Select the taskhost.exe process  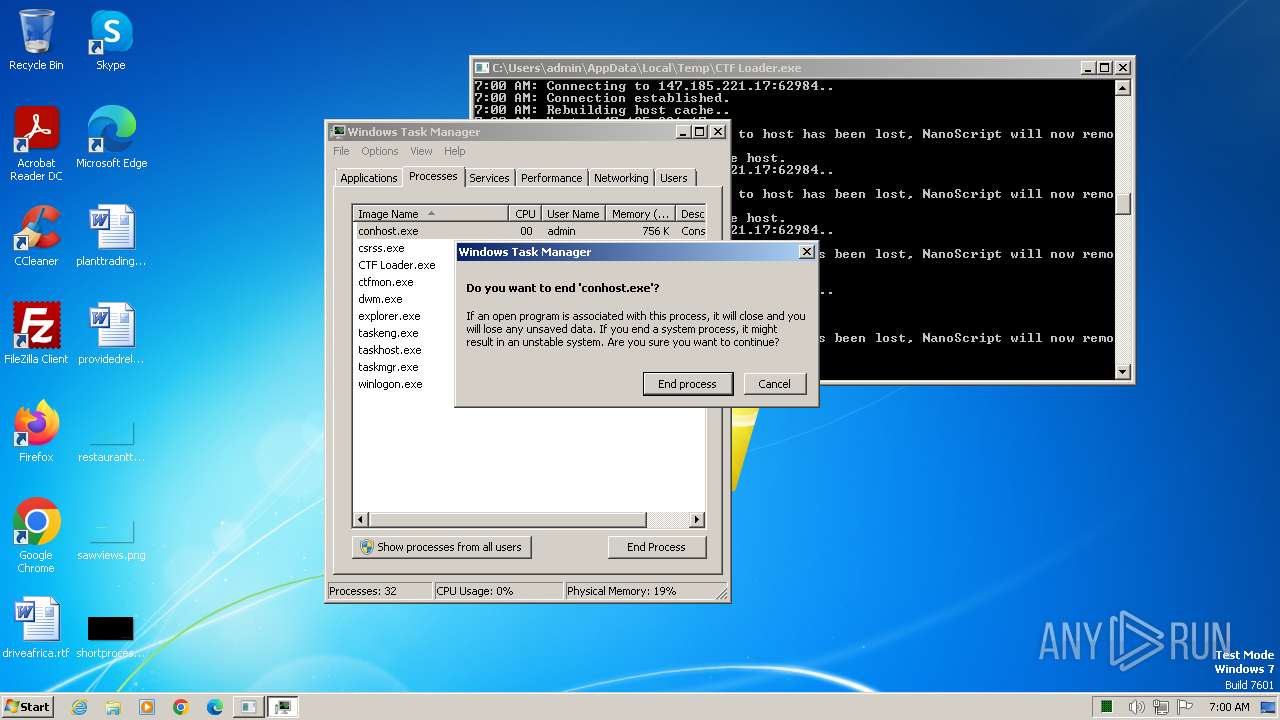[390, 350]
